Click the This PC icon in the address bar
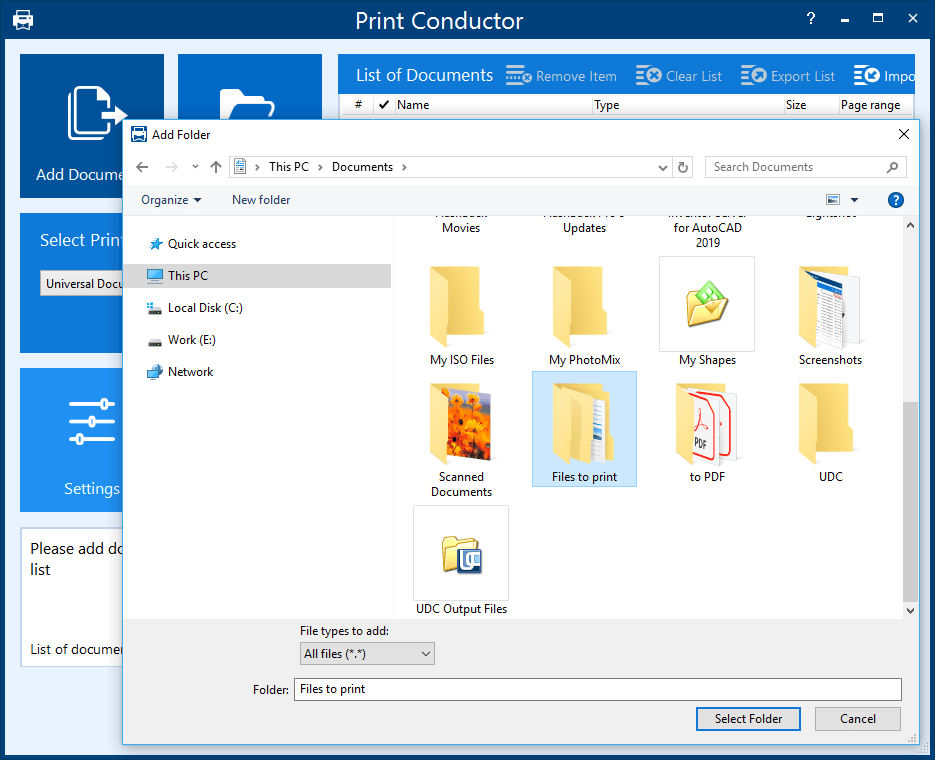Viewport: 935px width, 760px height. point(240,166)
